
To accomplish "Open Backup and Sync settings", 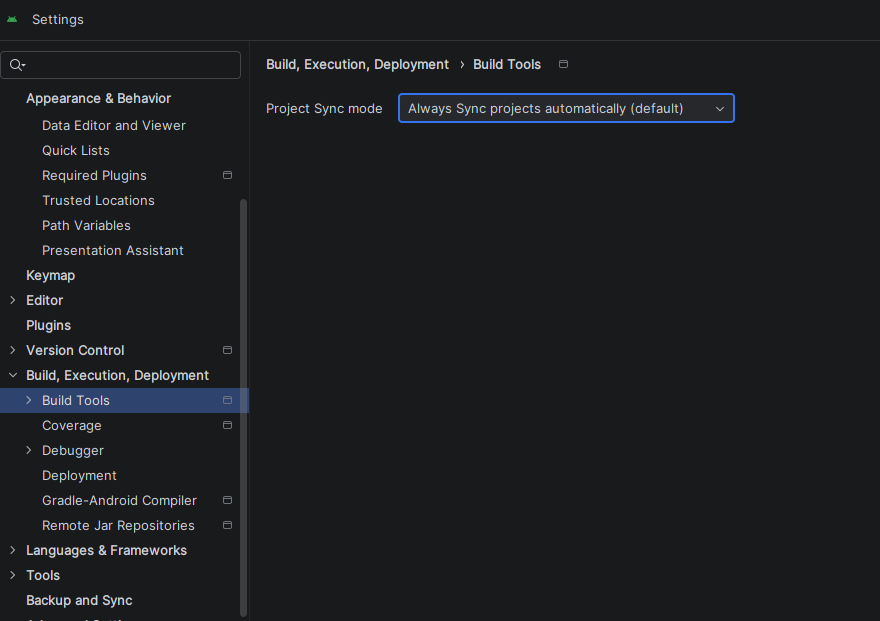I will 79,600.
